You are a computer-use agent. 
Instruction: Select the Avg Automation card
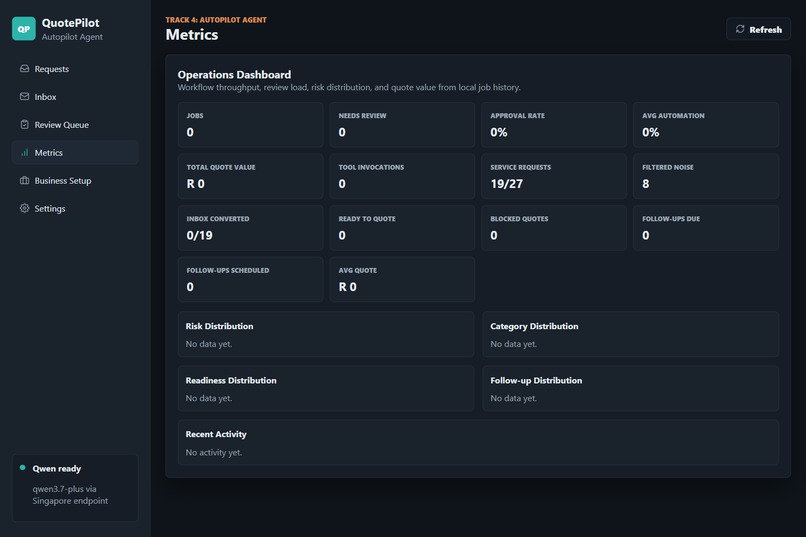(706, 125)
